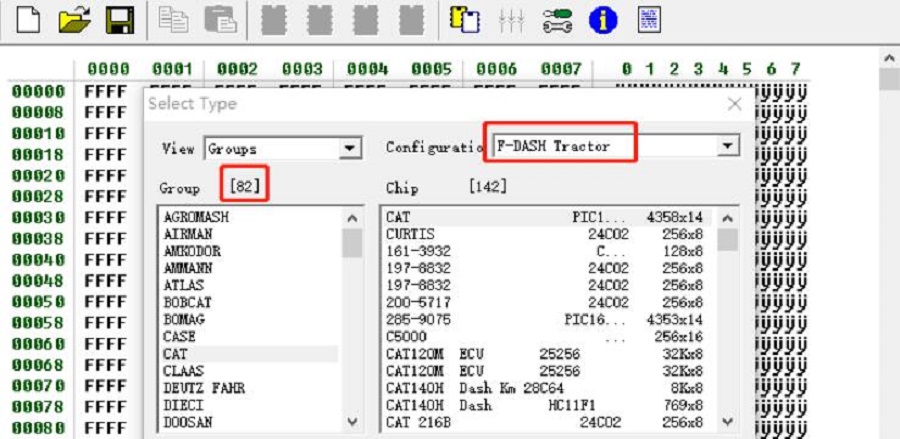This screenshot has height=439, width=900.
Task: Select DEUTZ FAHR in the Group list
Action: click(248, 388)
